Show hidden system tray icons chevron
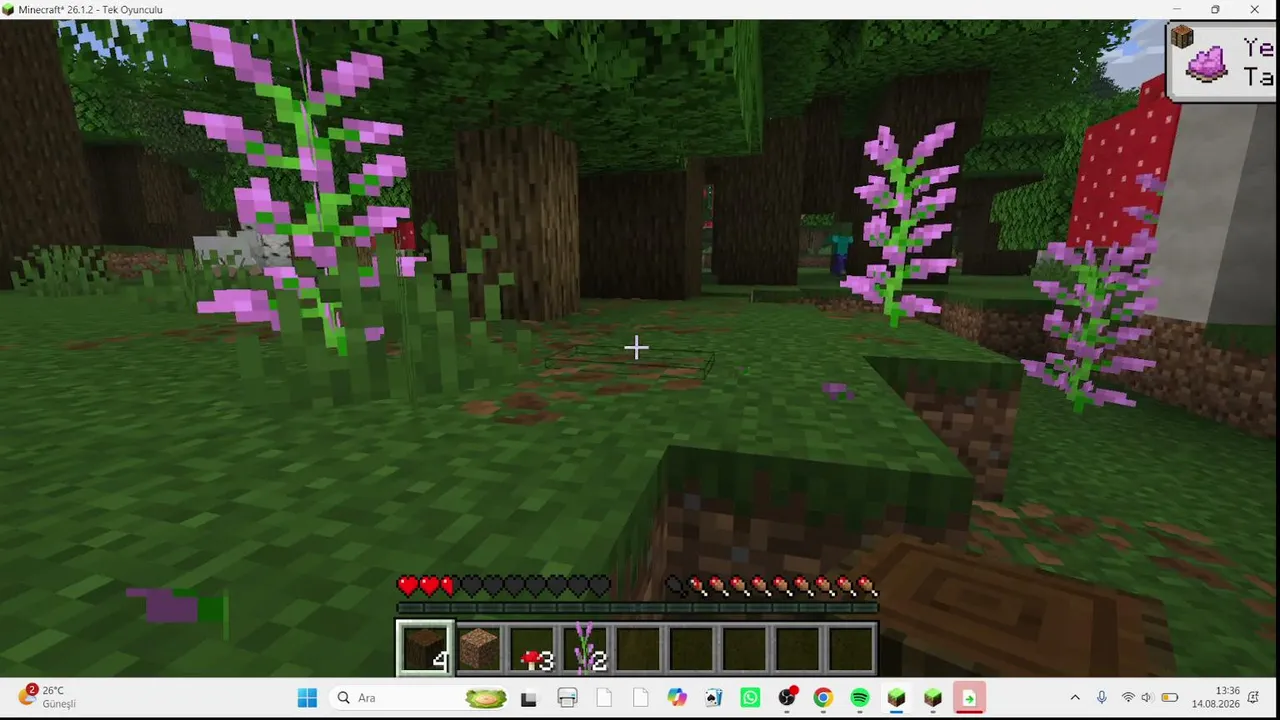 [1075, 698]
